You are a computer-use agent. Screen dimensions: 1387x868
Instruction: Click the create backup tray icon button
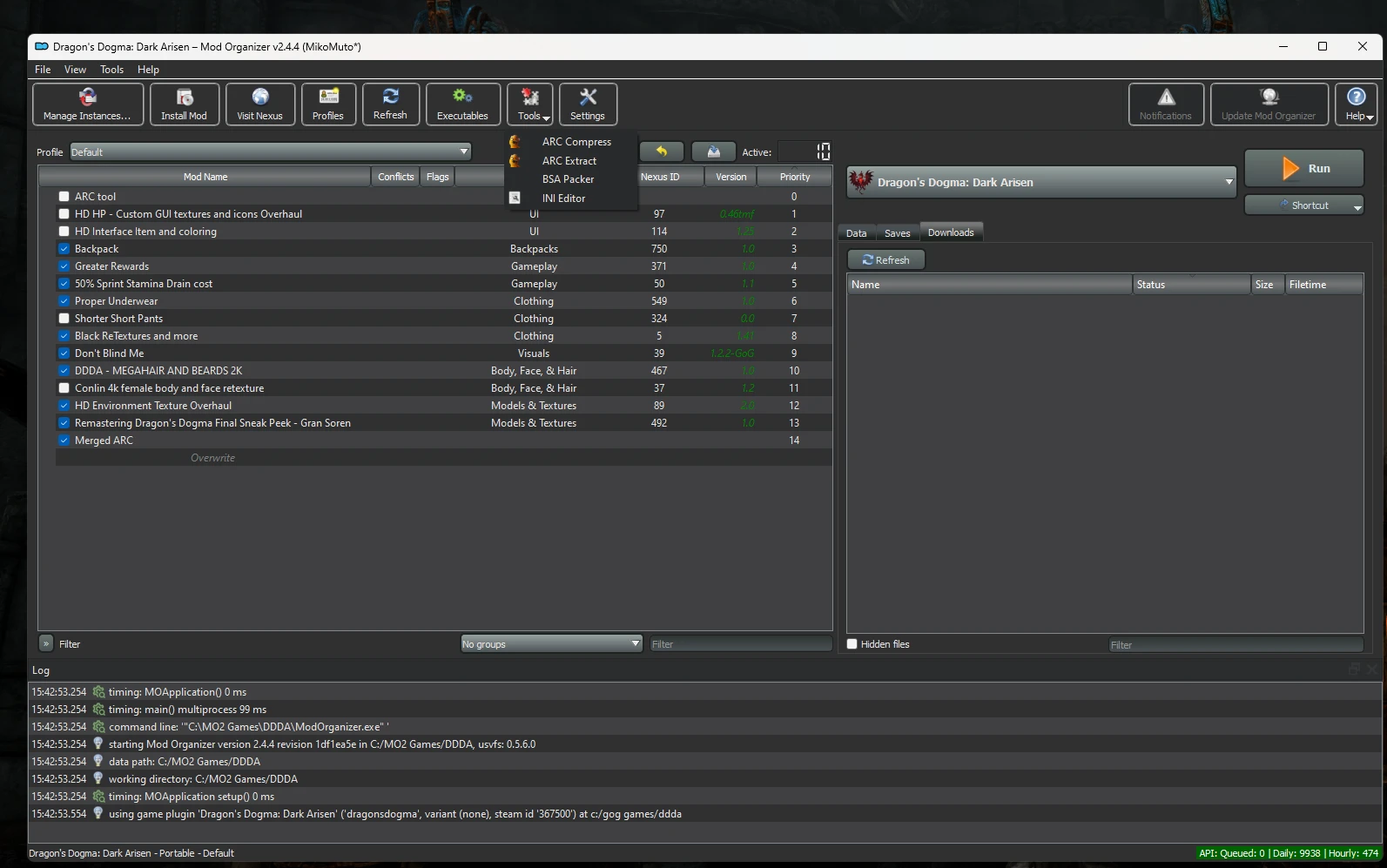[714, 151]
